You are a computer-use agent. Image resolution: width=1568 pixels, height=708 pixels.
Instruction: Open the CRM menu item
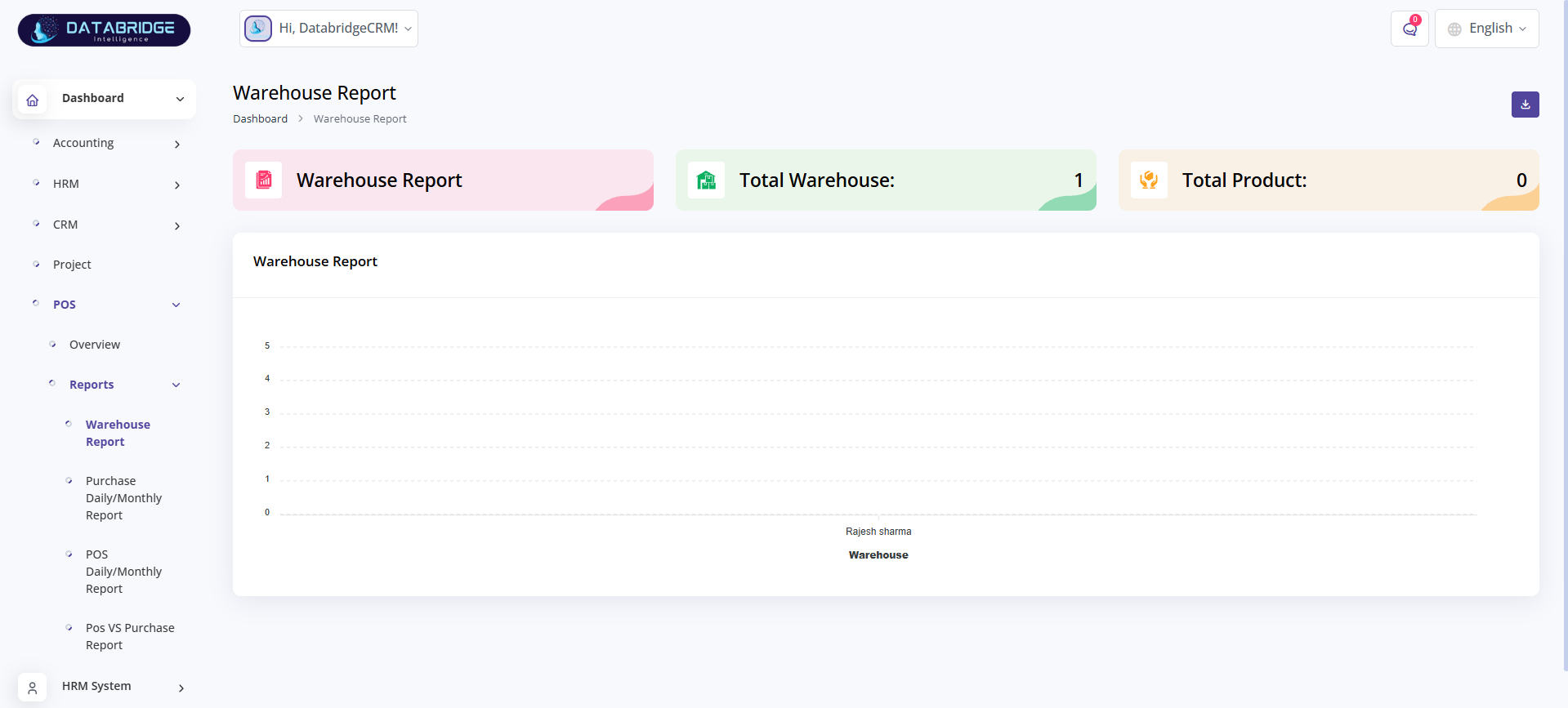pyautogui.click(x=65, y=225)
